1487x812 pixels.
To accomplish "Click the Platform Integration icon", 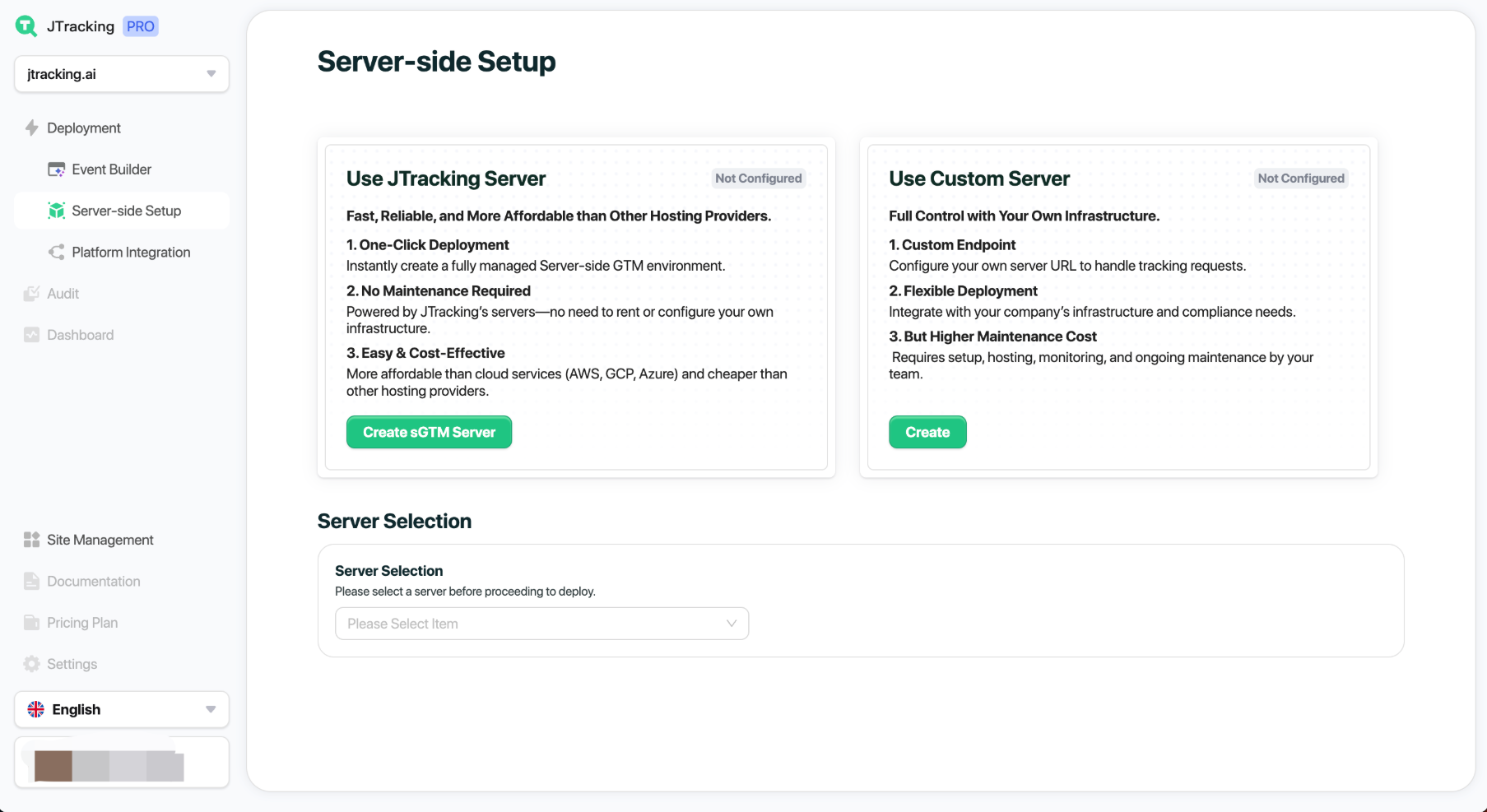I will coord(57,253).
